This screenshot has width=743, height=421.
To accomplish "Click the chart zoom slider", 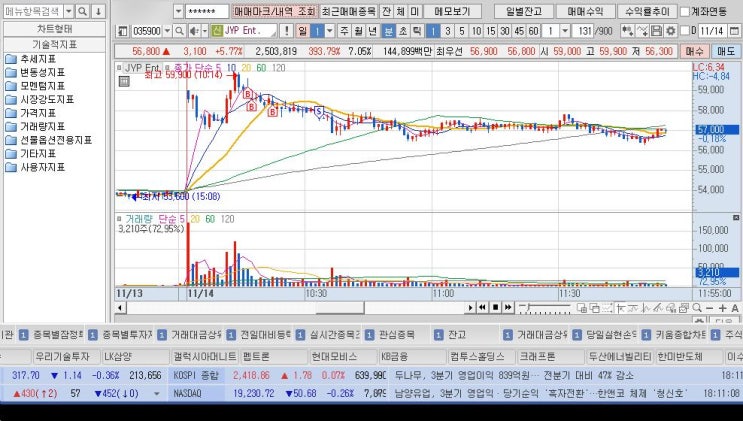I will coord(544,308).
